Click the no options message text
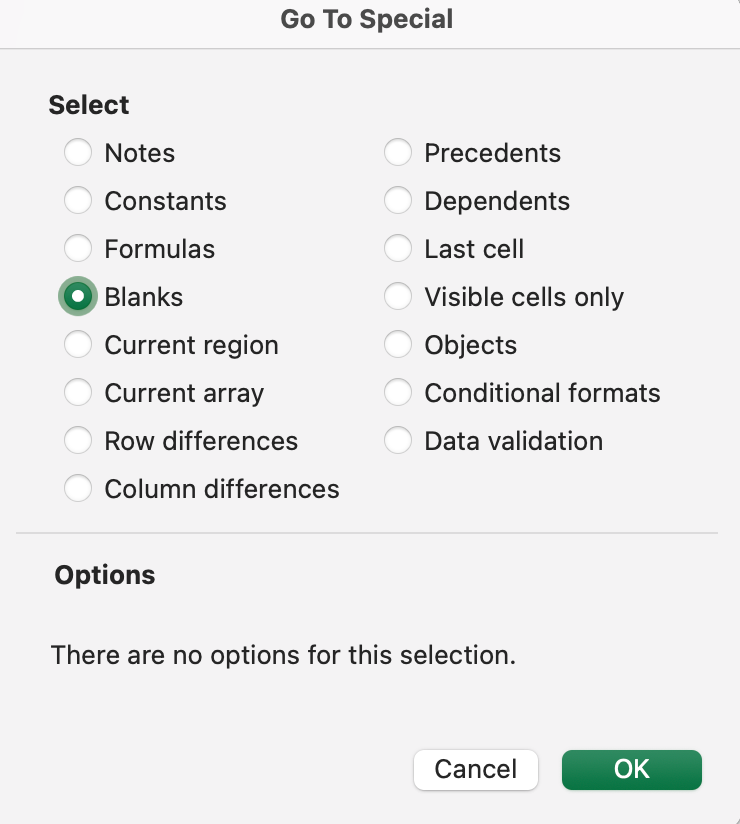The height and width of the screenshot is (824, 740). pos(283,655)
